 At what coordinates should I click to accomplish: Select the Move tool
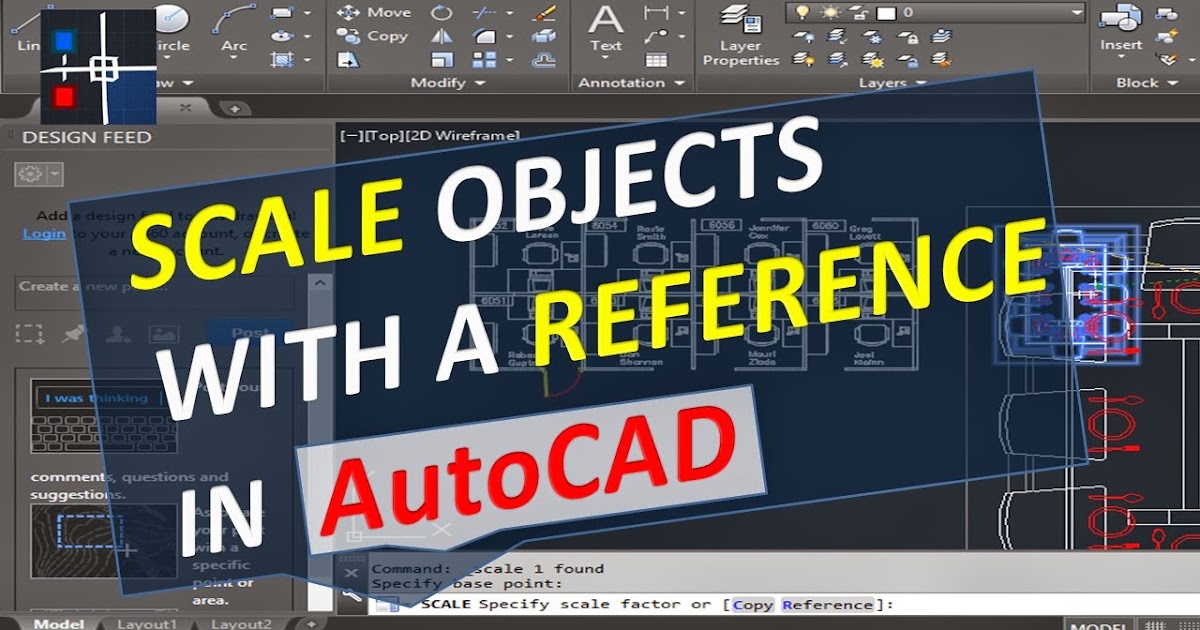(375, 12)
